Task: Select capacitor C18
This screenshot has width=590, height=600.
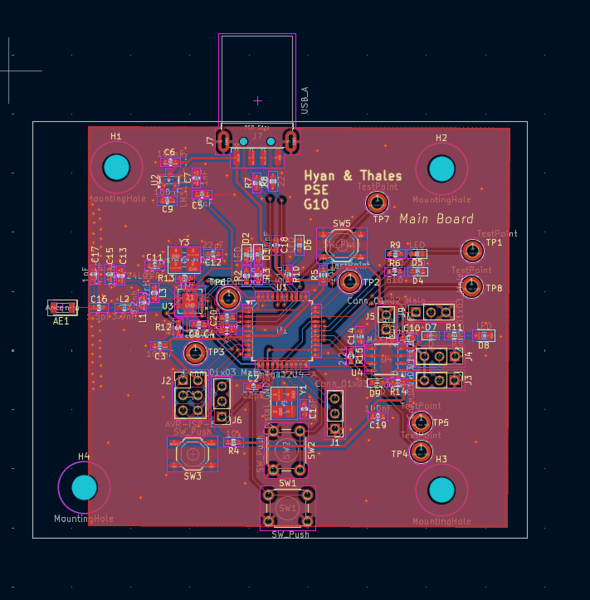Action: click(x=276, y=245)
